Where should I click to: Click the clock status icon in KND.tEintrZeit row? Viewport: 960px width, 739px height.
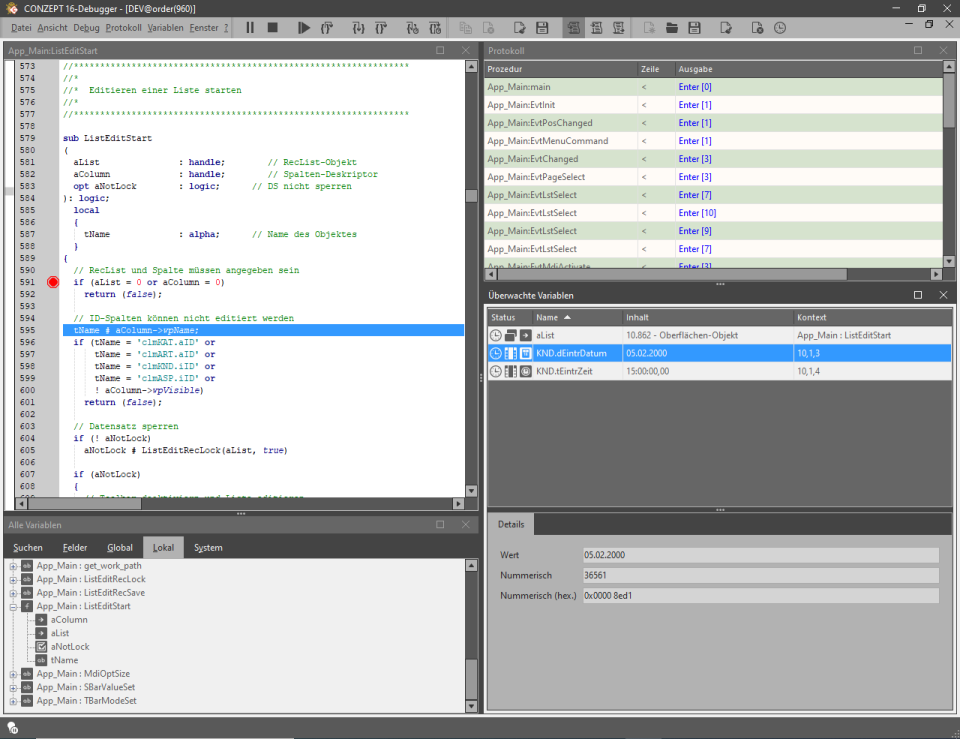click(x=495, y=371)
